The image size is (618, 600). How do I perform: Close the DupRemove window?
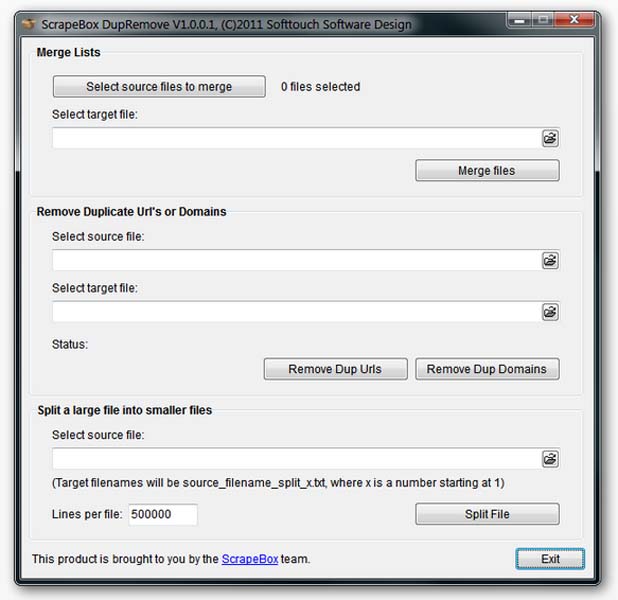(574, 19)
